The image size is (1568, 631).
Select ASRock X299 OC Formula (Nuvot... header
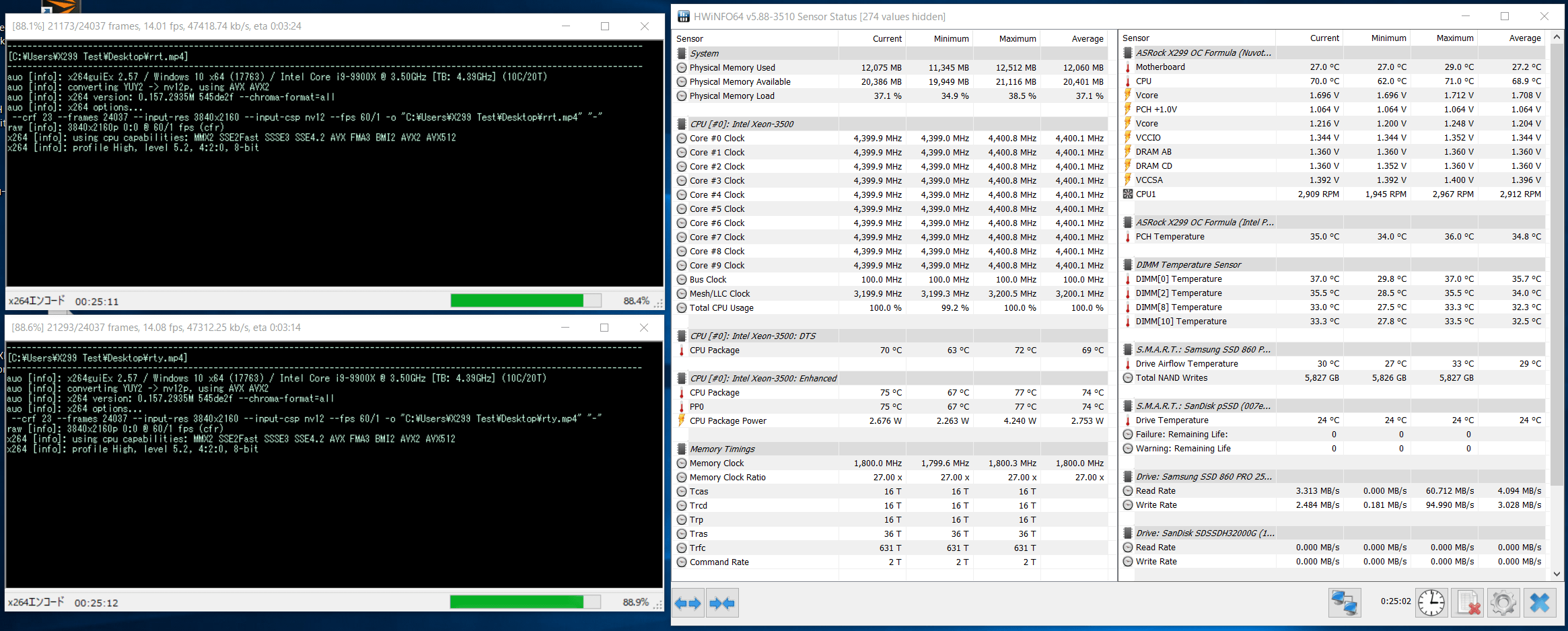pos(1204,53)
